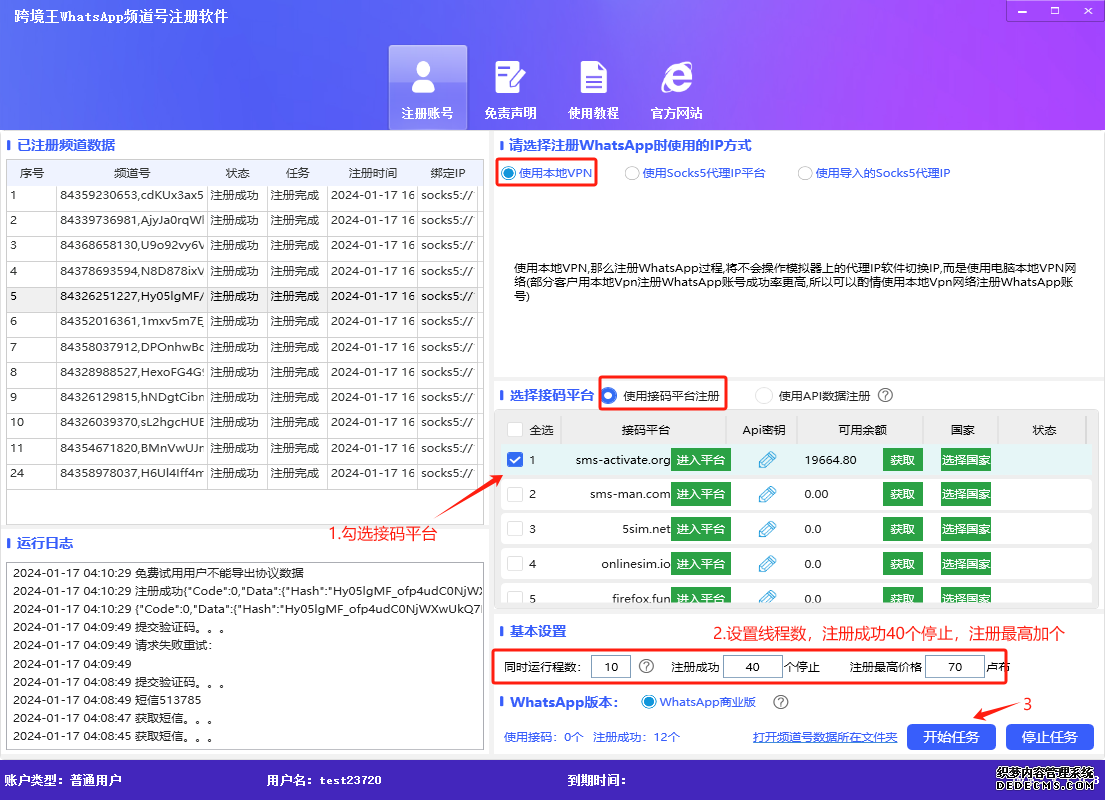Open the 免责声明 disclaimer icon
Screen dimensions: 1105x800
(x=510, y=85)
